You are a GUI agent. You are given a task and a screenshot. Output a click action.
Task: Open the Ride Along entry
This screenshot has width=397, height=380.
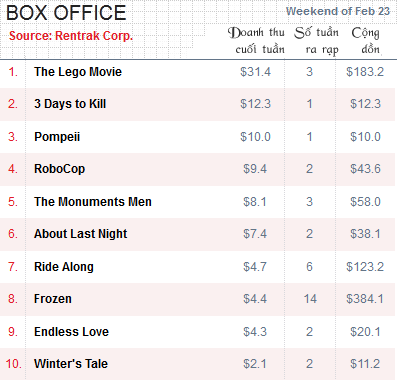click(64, 267)
